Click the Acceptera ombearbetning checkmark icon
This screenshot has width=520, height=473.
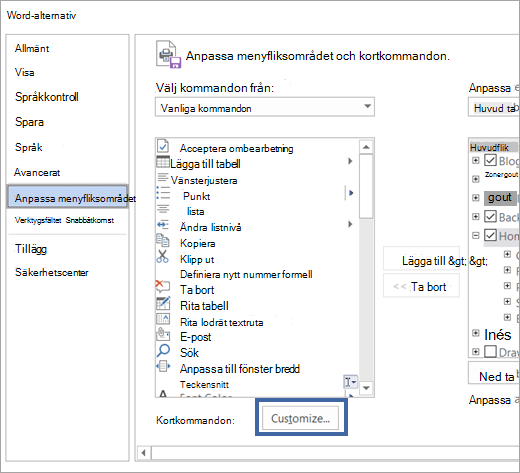click(x=163, y=146)
